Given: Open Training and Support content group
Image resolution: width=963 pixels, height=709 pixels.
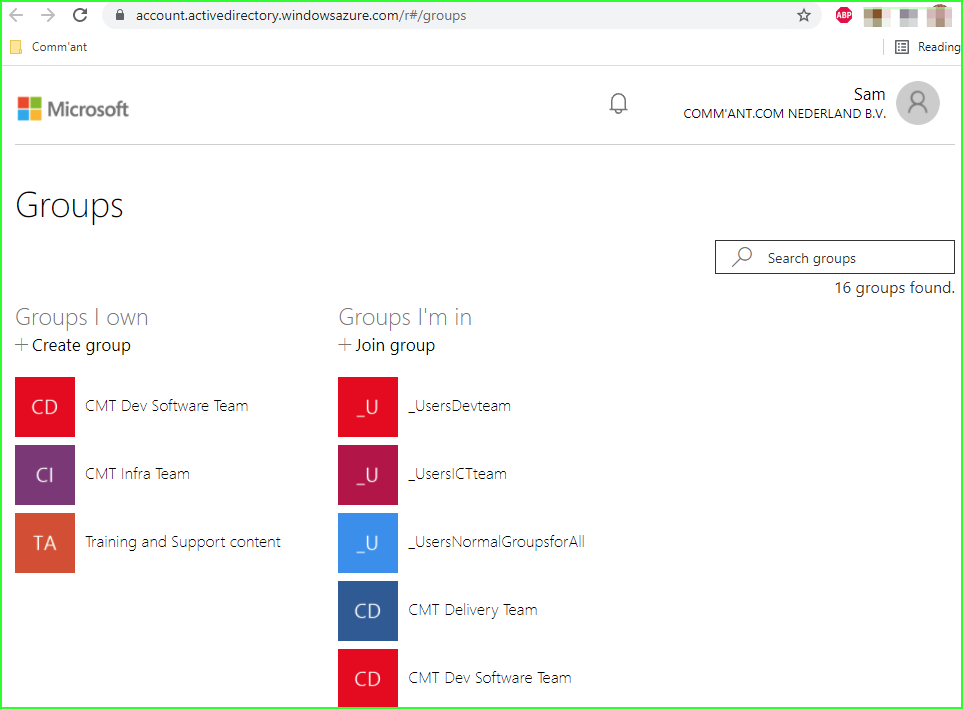Looking at the screenshot, I should point(182,542).
